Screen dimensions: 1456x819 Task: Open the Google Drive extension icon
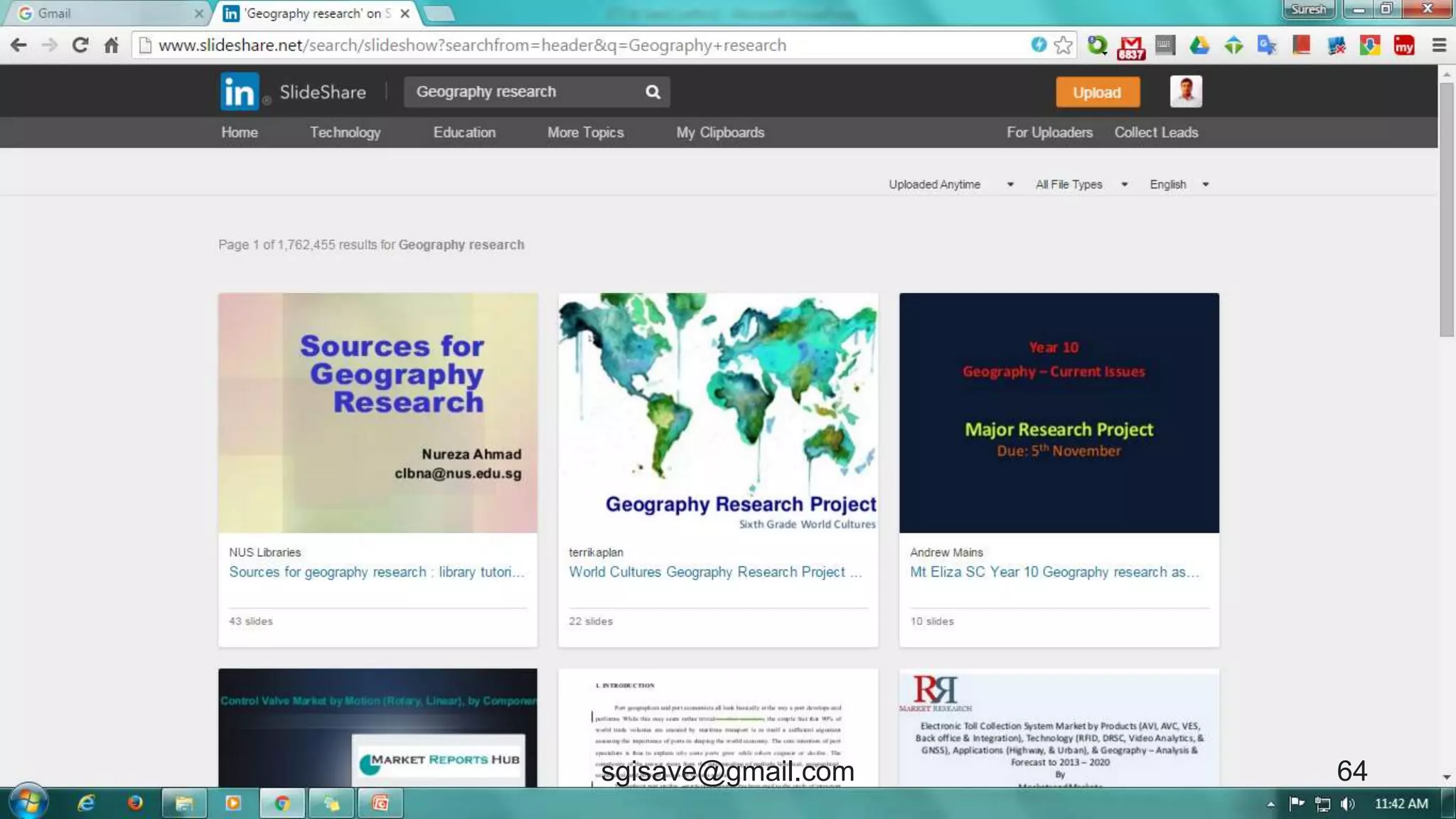pos(1199,45)
